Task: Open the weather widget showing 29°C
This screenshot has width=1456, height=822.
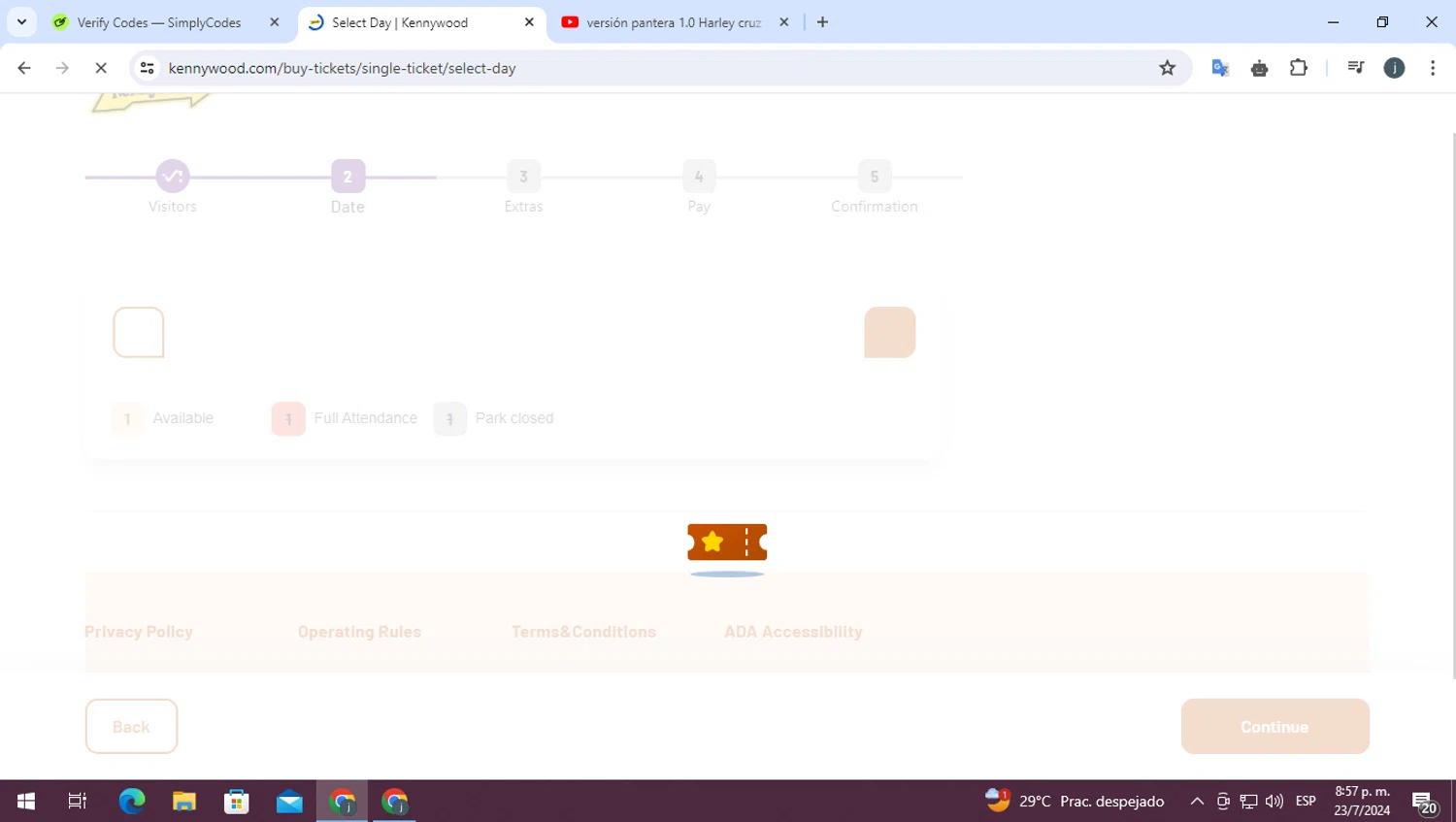Action: [1075, 801]
